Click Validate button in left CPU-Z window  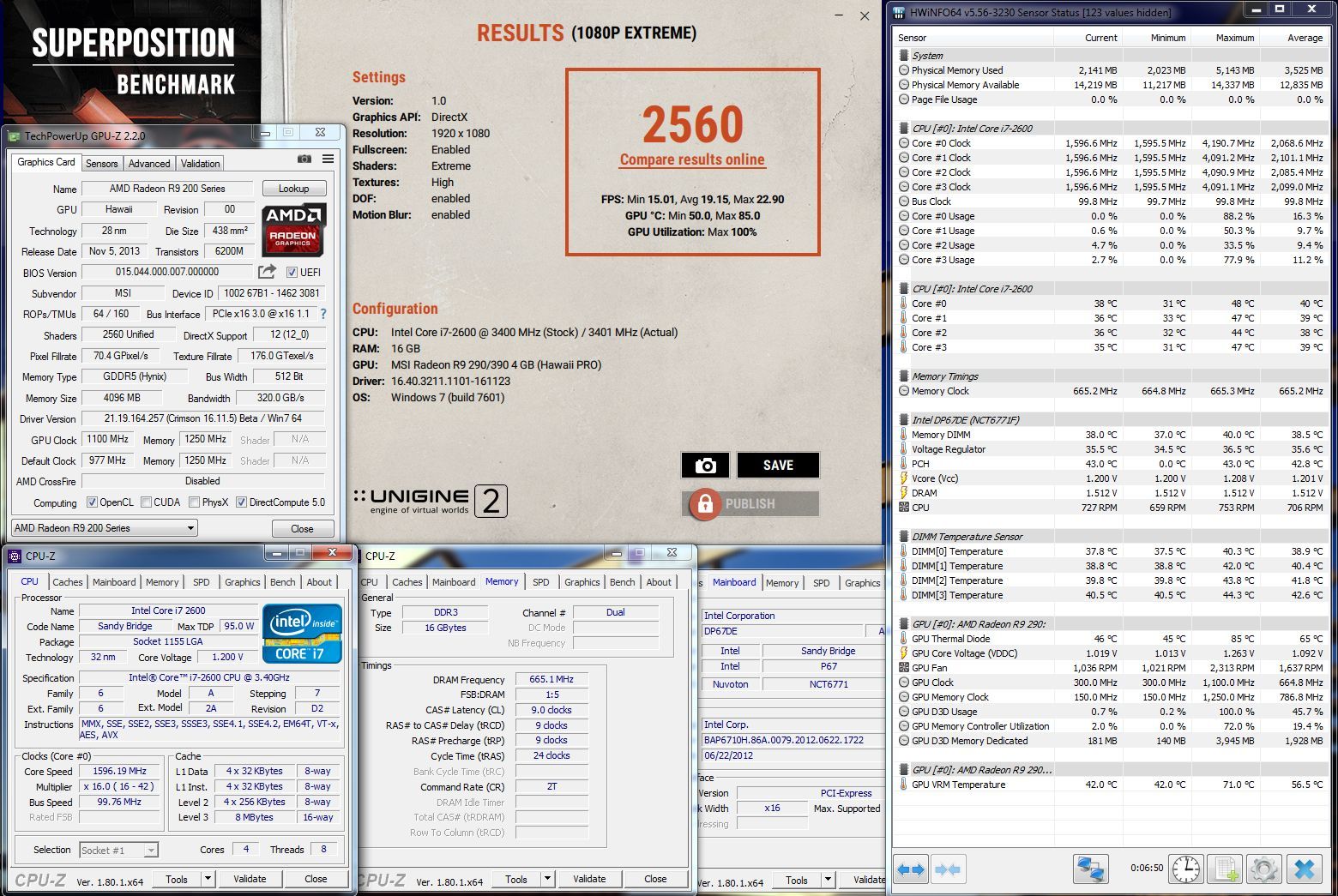[x=250, y=879]
